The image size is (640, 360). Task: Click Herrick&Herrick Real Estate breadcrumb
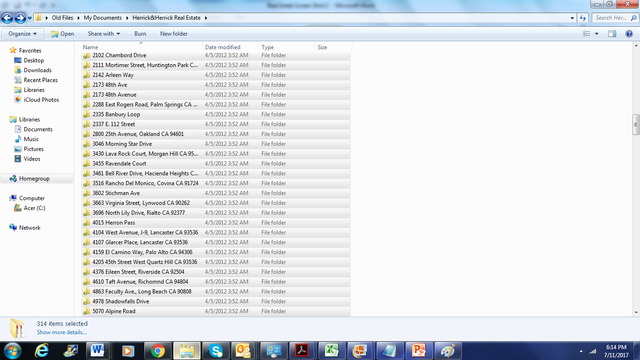tap(166, 18)
